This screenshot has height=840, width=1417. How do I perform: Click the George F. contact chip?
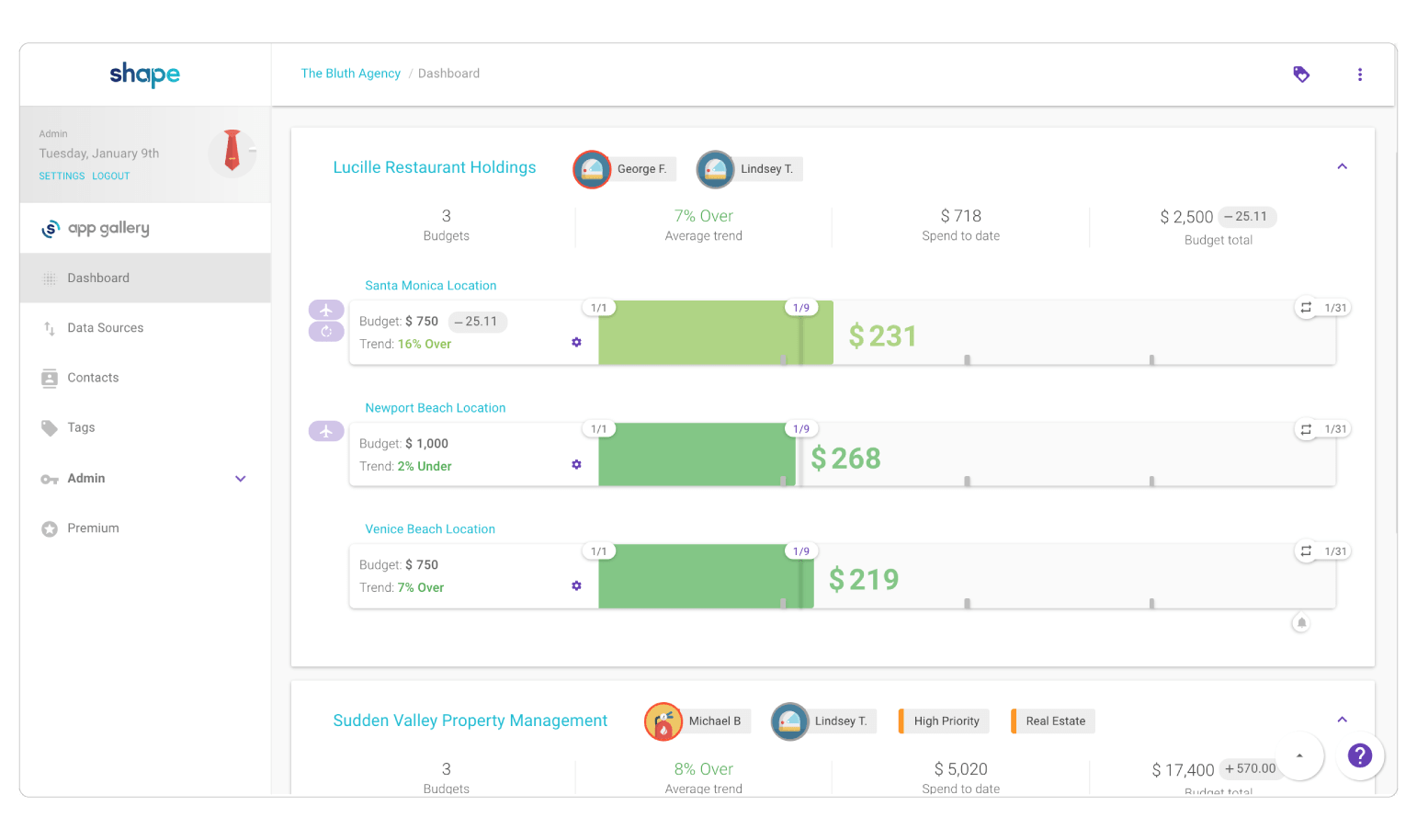[x=624, y=169]
